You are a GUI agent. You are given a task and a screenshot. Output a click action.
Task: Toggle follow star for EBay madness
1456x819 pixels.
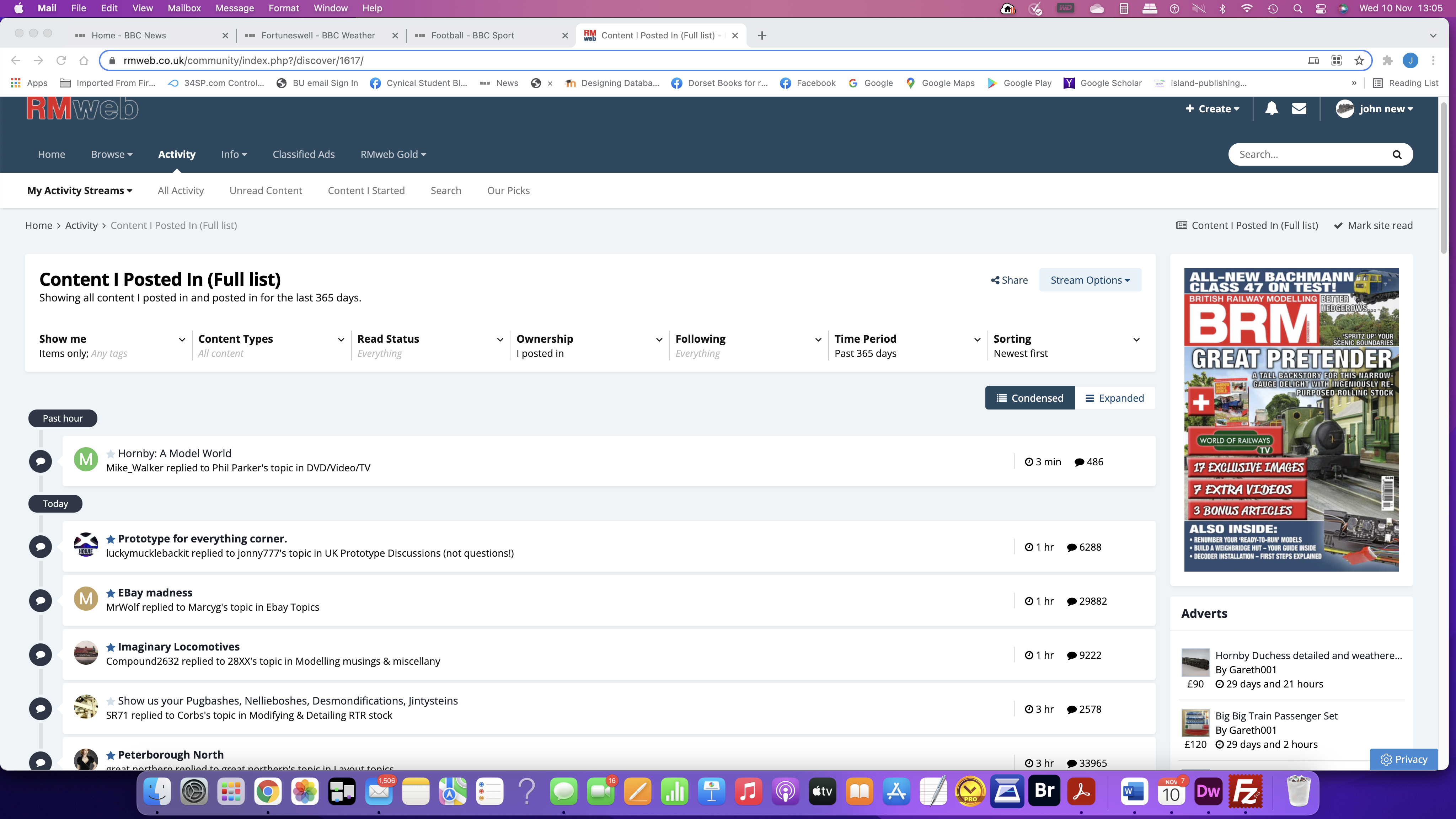(111, 593)
